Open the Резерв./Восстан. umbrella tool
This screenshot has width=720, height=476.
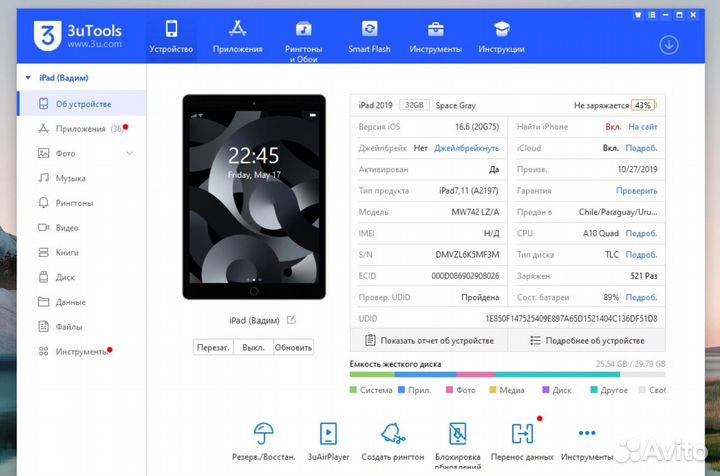pos(264,441)
